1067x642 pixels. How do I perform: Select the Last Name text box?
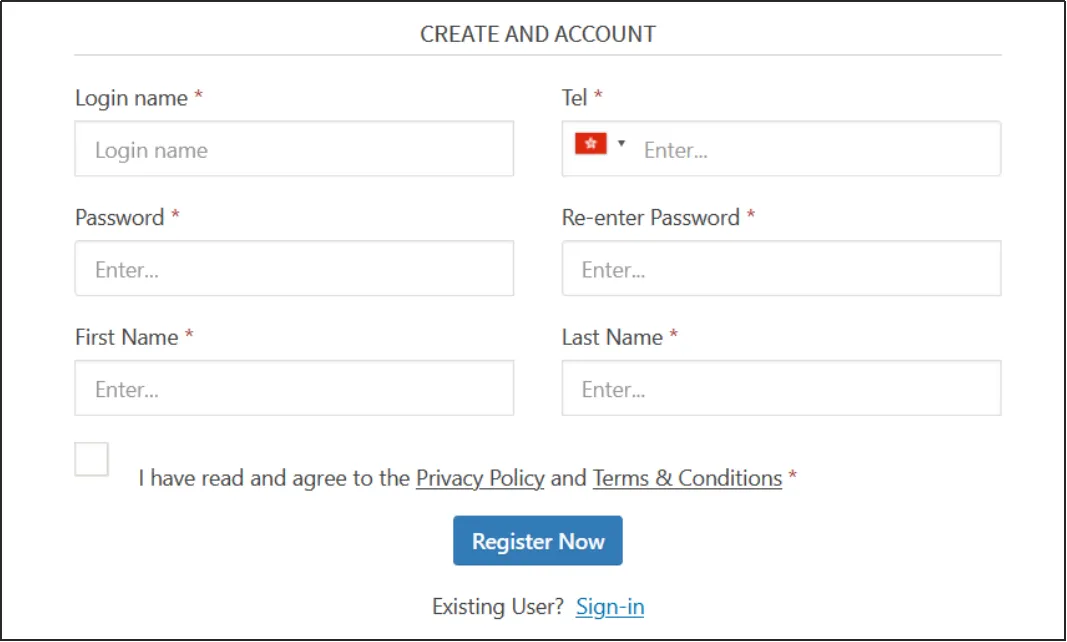pos(781,389)
